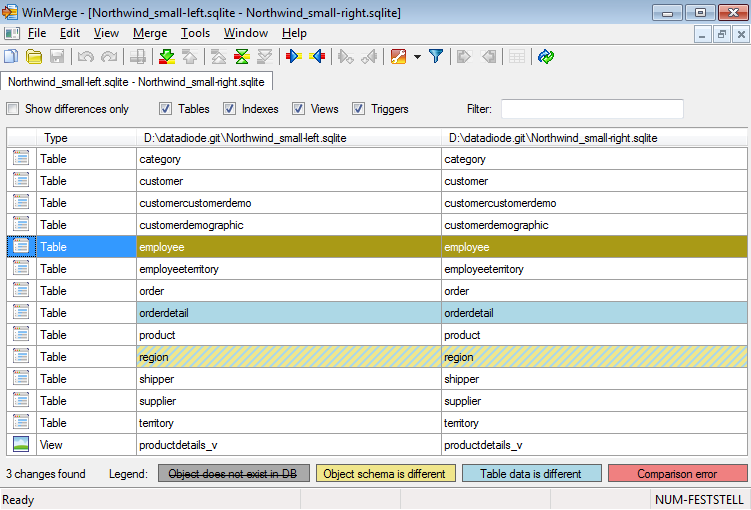
Task: Toggle the Show differences only checkbox
Action: 12,109
